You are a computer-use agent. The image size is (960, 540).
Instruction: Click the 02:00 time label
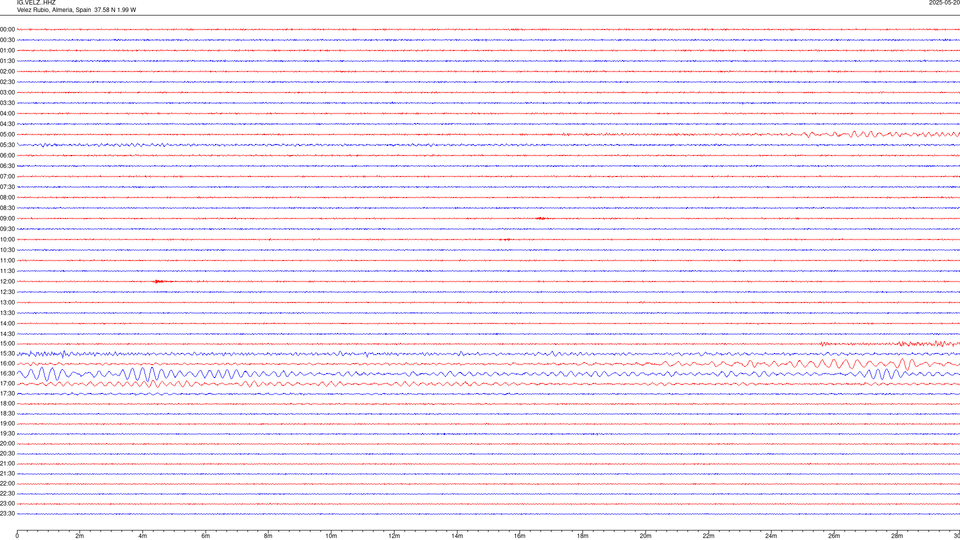[7, 71]
